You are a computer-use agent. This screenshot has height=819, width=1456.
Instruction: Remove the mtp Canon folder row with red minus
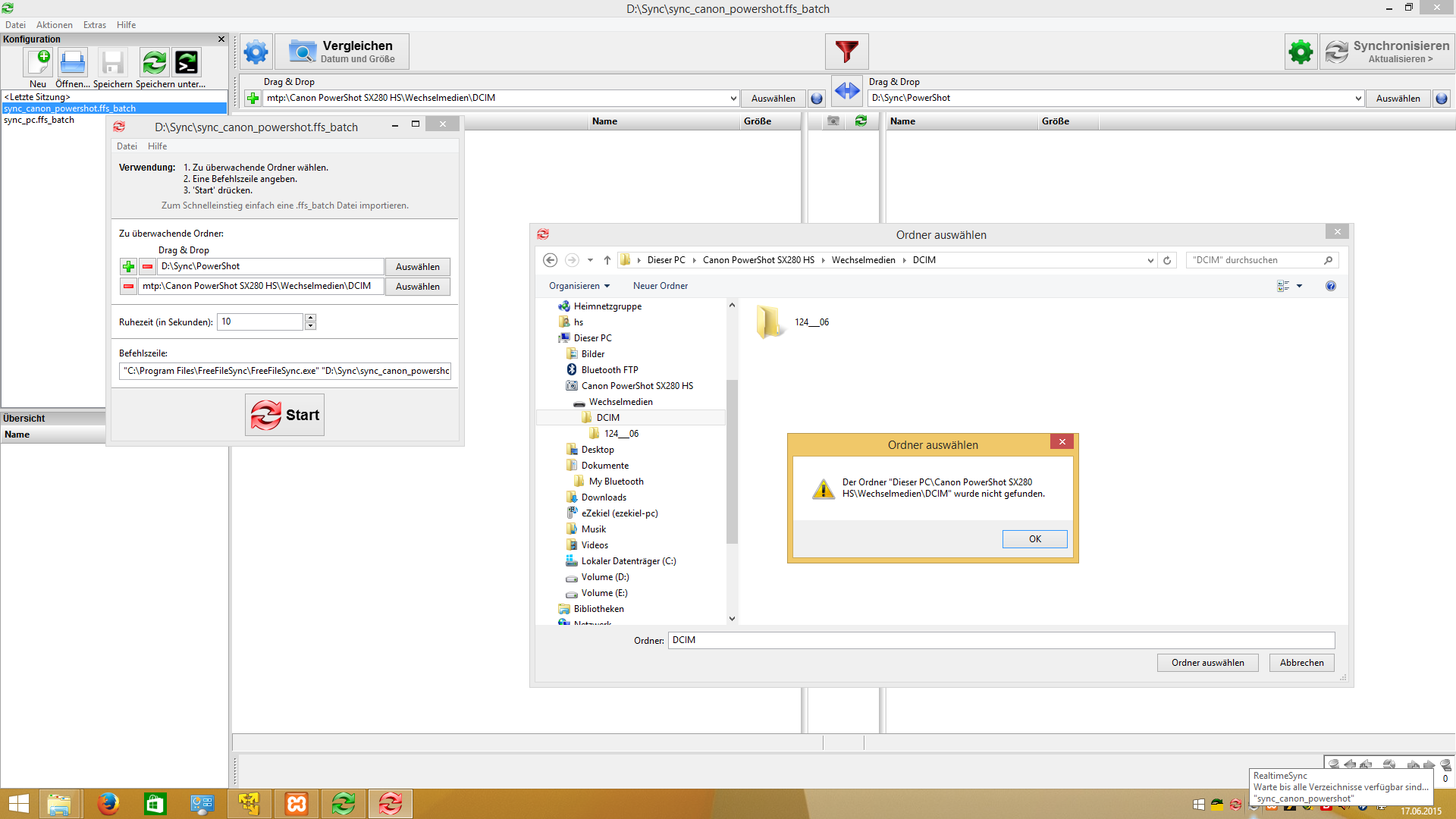click(128, 287)
